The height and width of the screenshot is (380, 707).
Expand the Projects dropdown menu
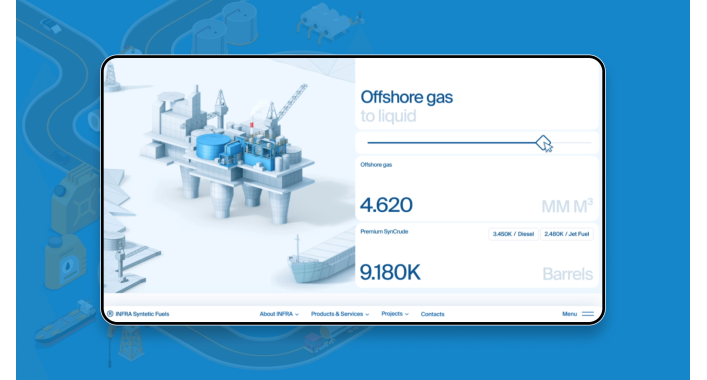[395, 314]
